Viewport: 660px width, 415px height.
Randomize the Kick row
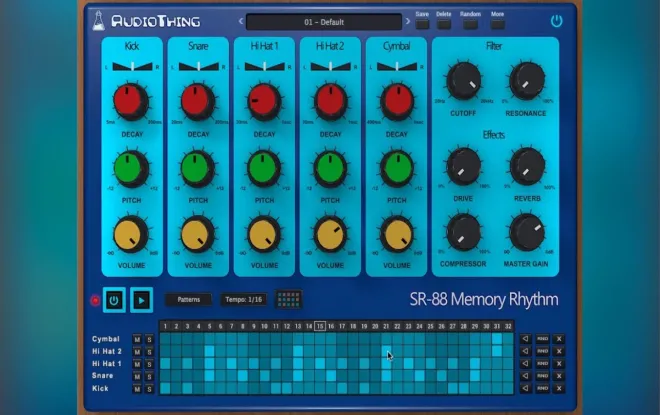coord(543,388)
